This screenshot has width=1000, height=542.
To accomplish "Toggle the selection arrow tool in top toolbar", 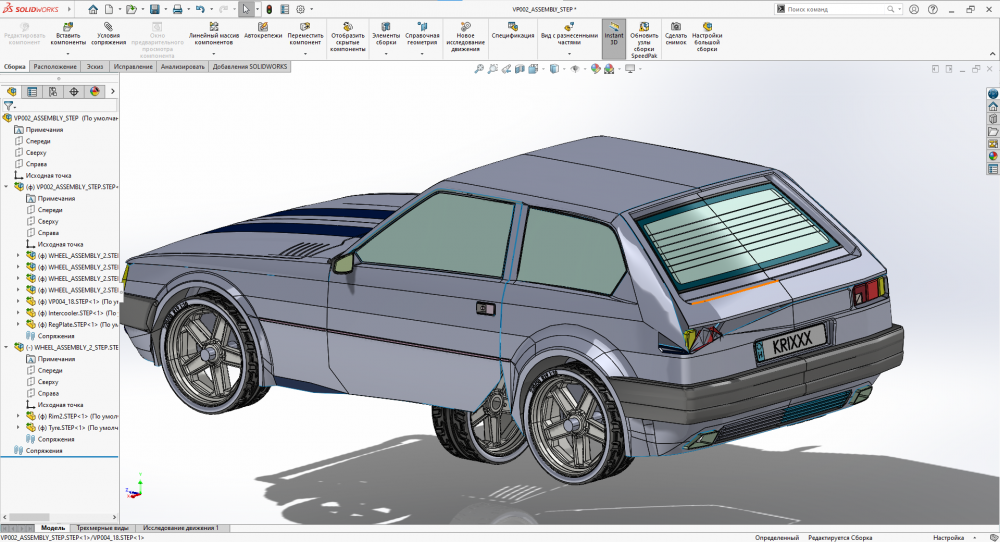I will (246, 9).
